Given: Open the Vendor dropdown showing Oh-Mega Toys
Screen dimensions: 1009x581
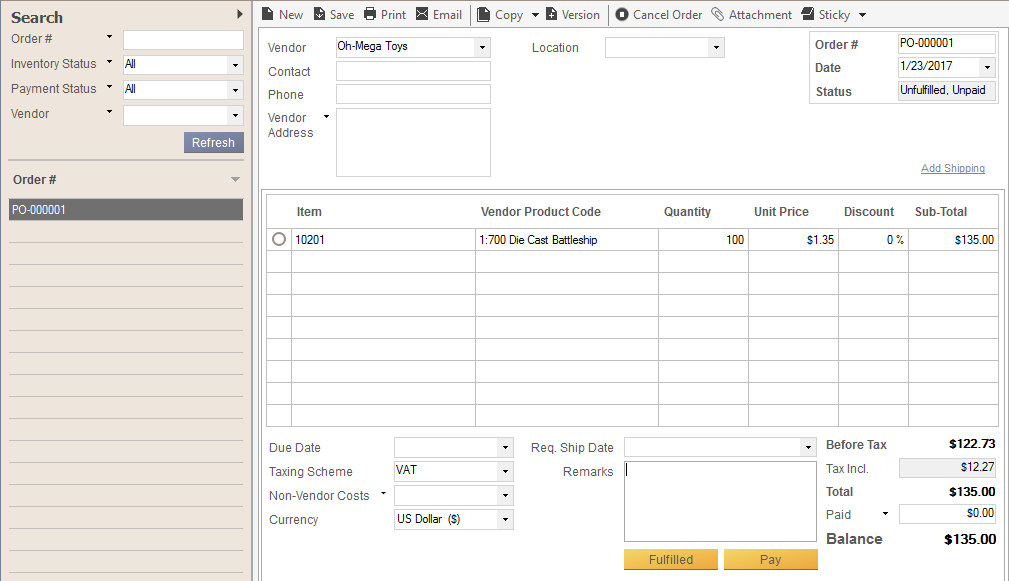Looking at the screenshot, I should tap(482, 48).
